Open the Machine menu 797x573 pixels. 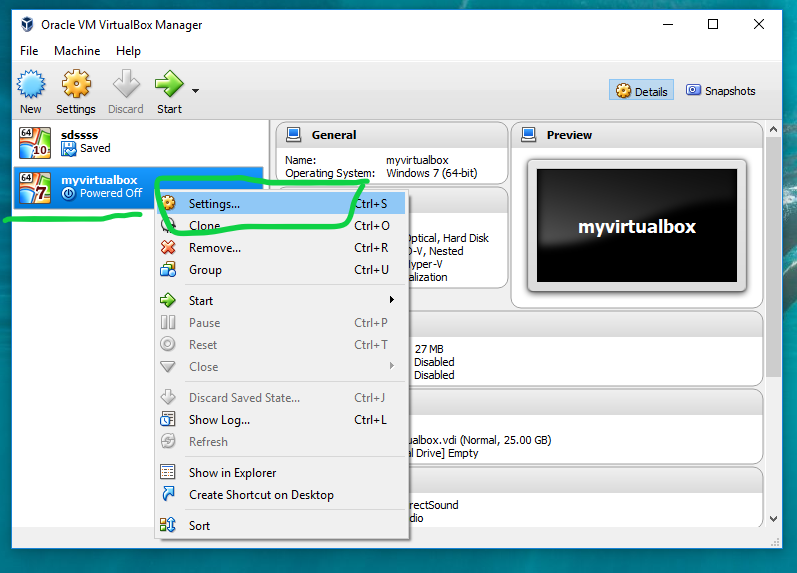(77, 50)
